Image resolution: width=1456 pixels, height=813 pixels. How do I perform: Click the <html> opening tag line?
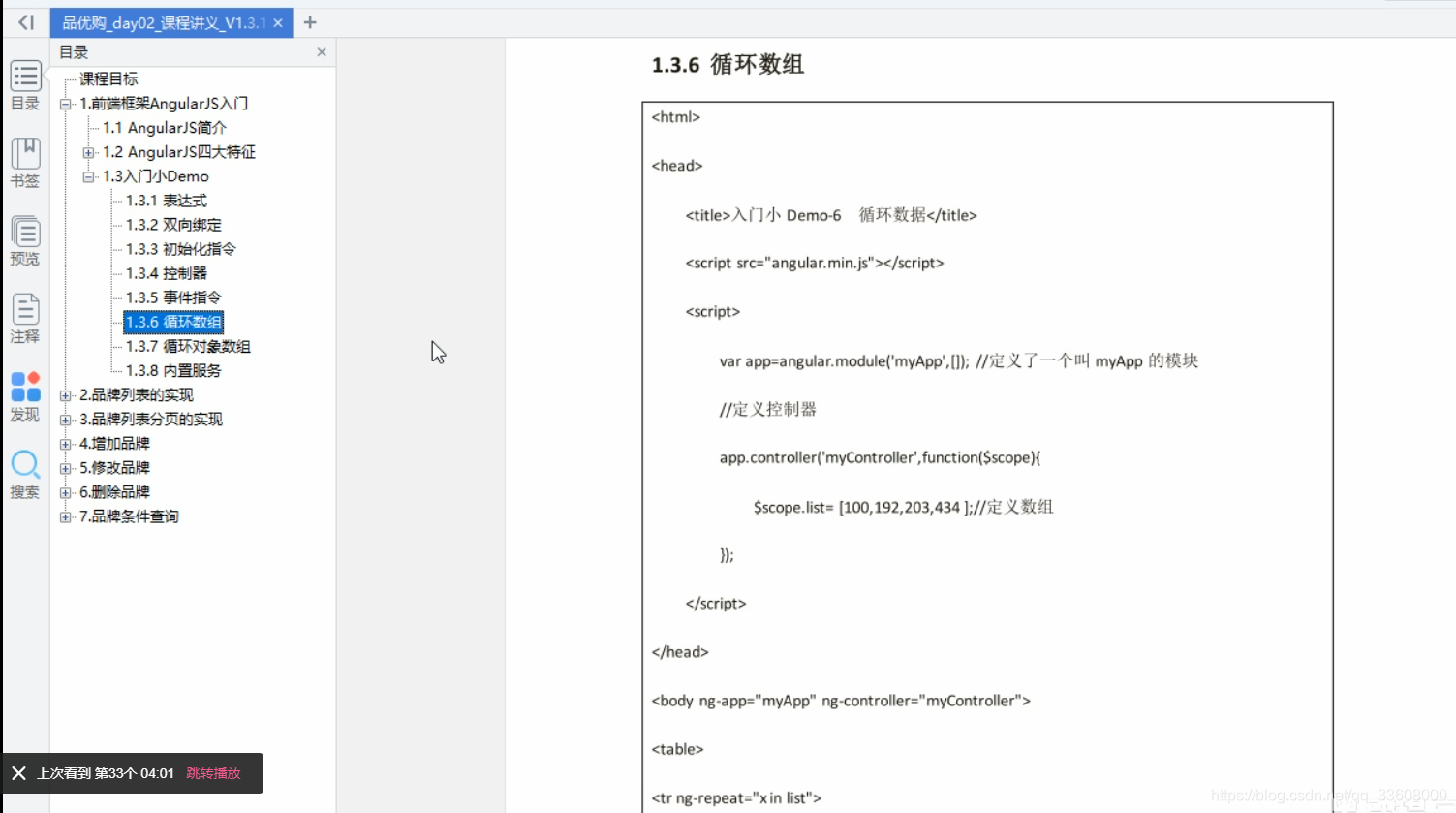point(675,117)
